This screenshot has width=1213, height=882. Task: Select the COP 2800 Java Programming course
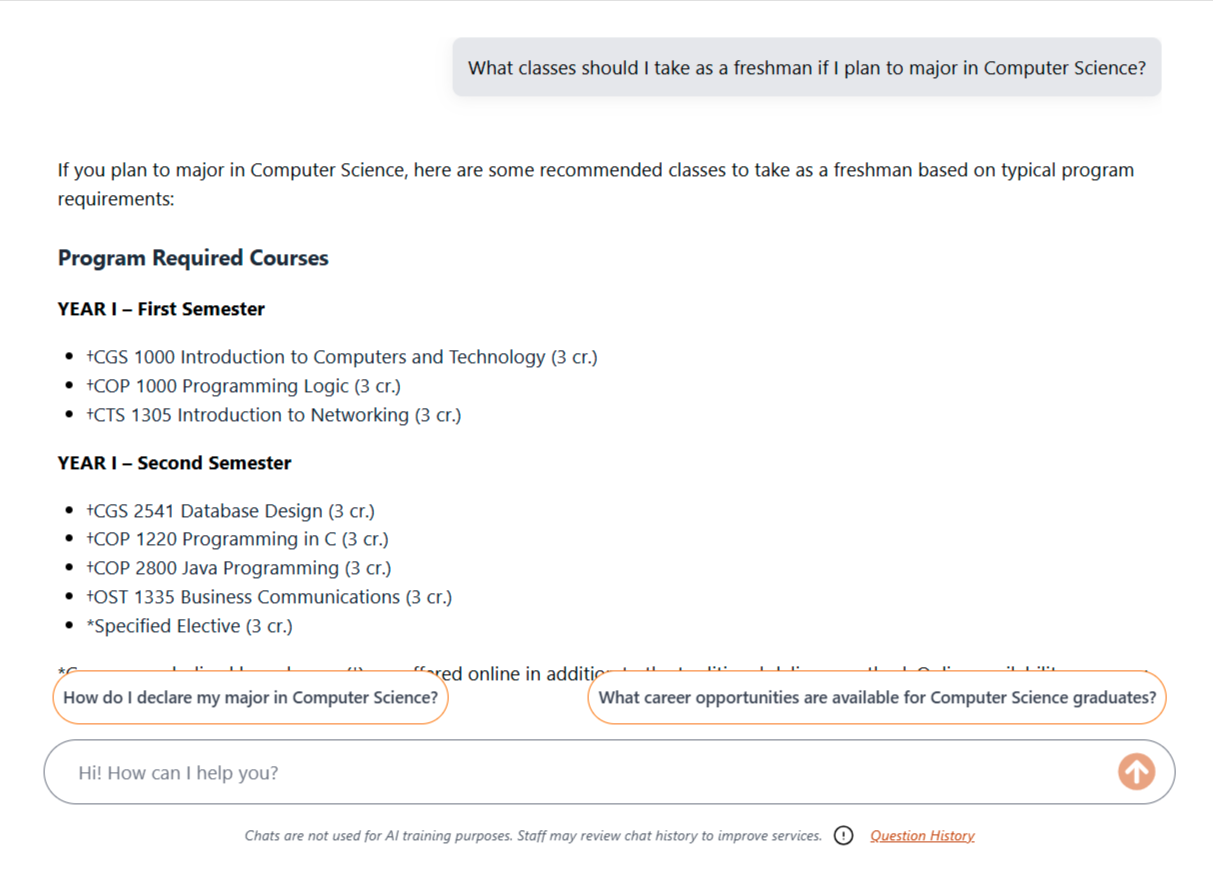pyautogui.click(x=238, y=568)
